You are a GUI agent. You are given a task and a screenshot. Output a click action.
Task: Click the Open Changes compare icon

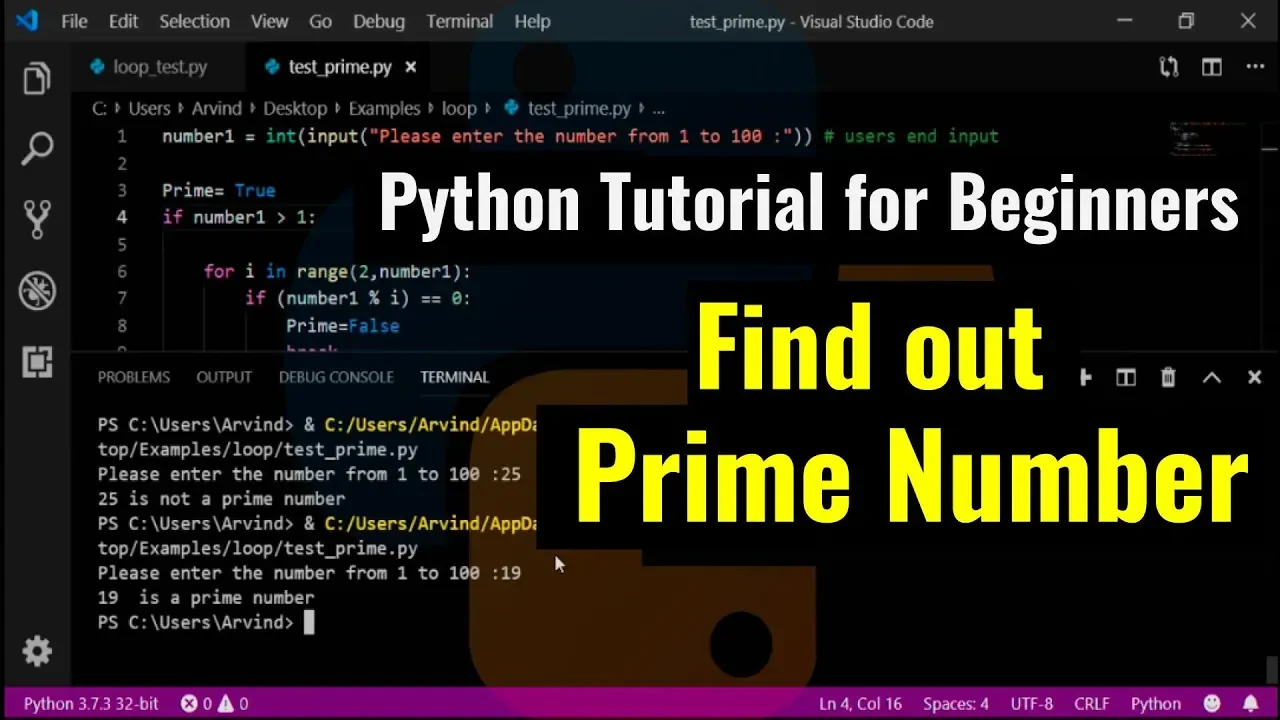[x=1168, y=67]
